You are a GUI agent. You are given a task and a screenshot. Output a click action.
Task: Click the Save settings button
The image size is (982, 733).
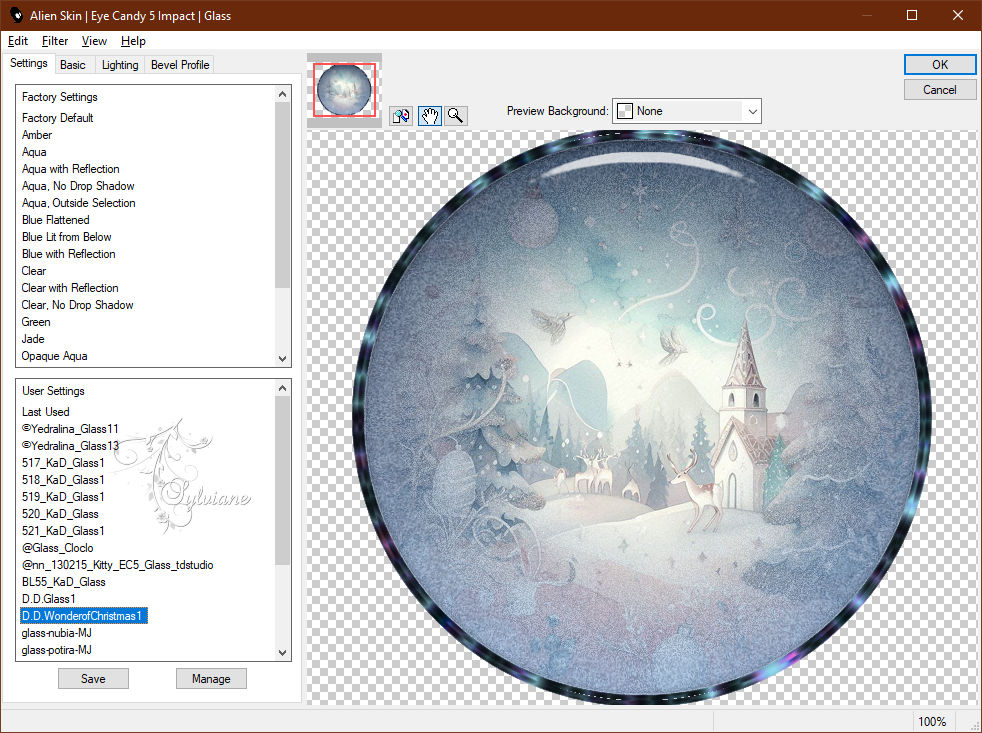pos(93,678)
